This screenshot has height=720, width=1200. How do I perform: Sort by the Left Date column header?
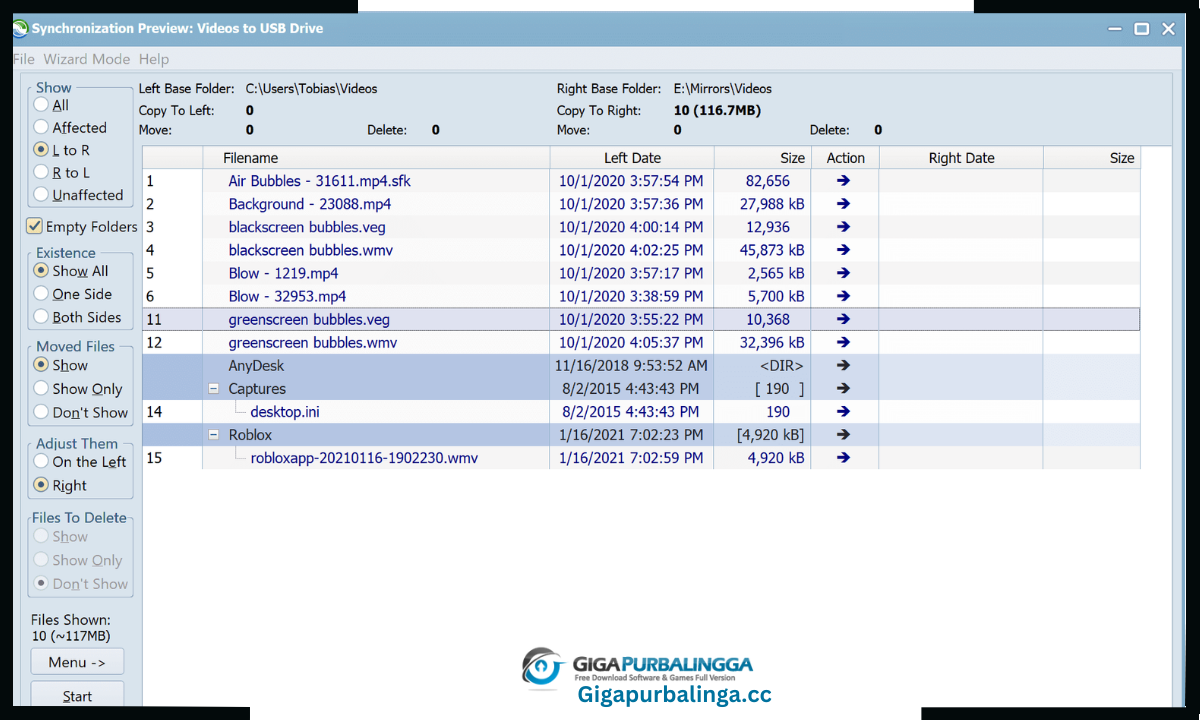[x=632, y=158]
